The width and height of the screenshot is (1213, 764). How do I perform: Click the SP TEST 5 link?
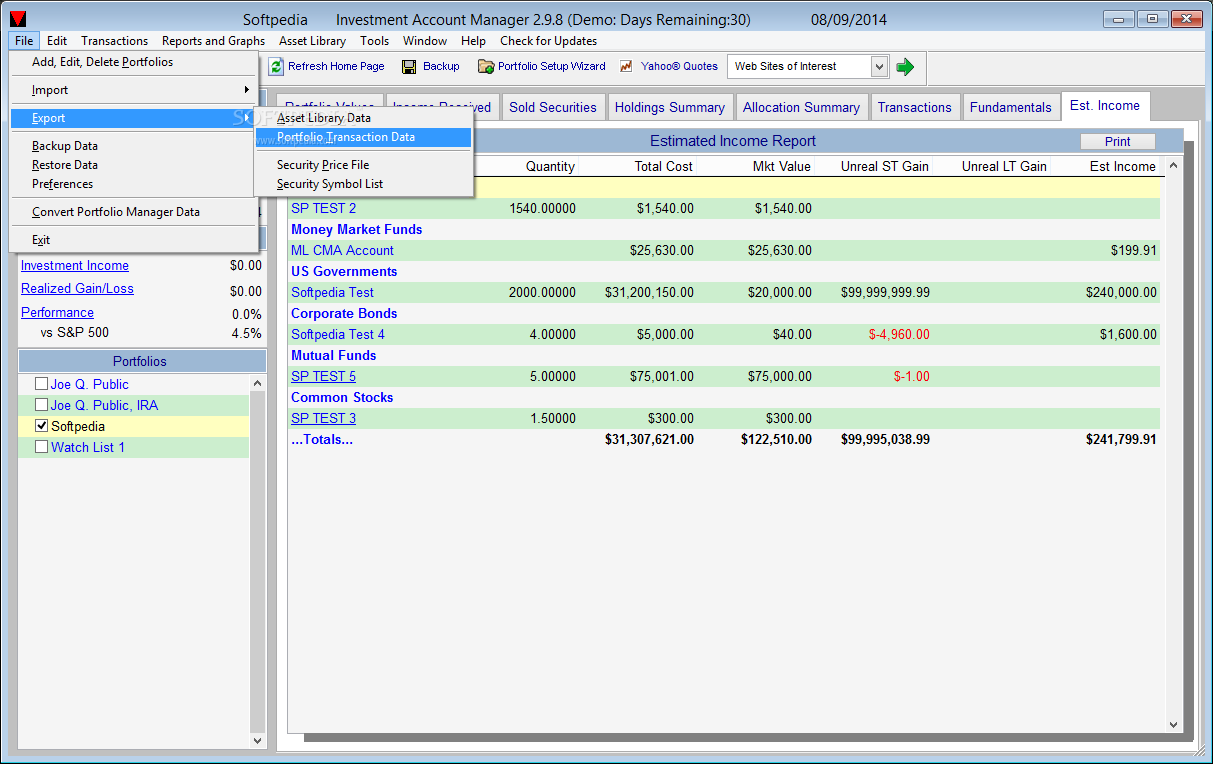pyautogui.click(x=323, y=377)
